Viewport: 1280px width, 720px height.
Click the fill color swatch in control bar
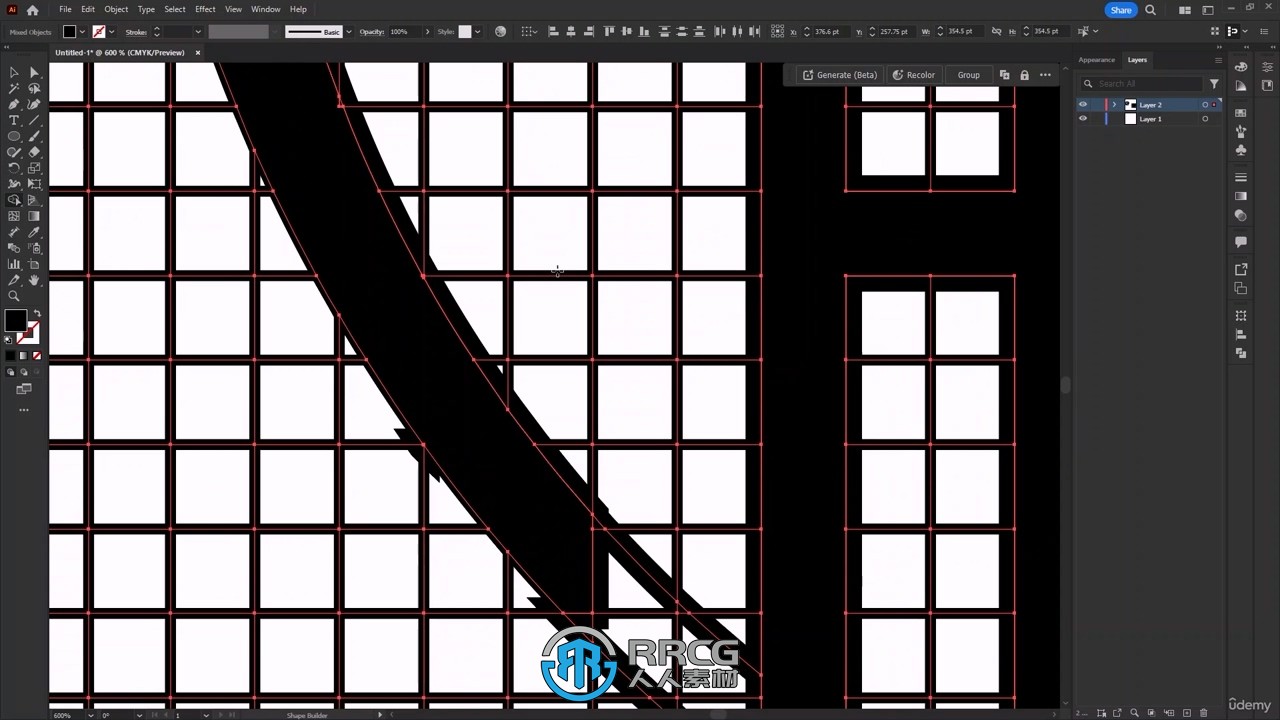(69, 32)
